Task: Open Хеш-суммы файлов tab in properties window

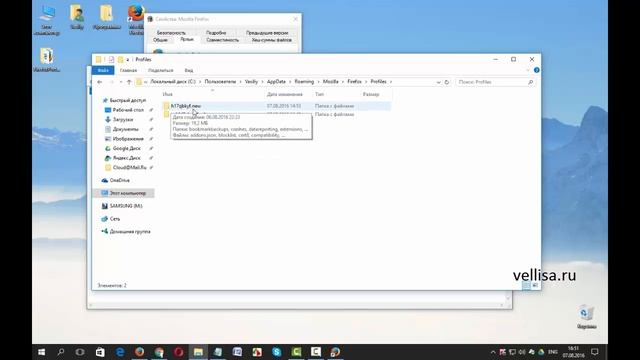Action: click(271, 40)
